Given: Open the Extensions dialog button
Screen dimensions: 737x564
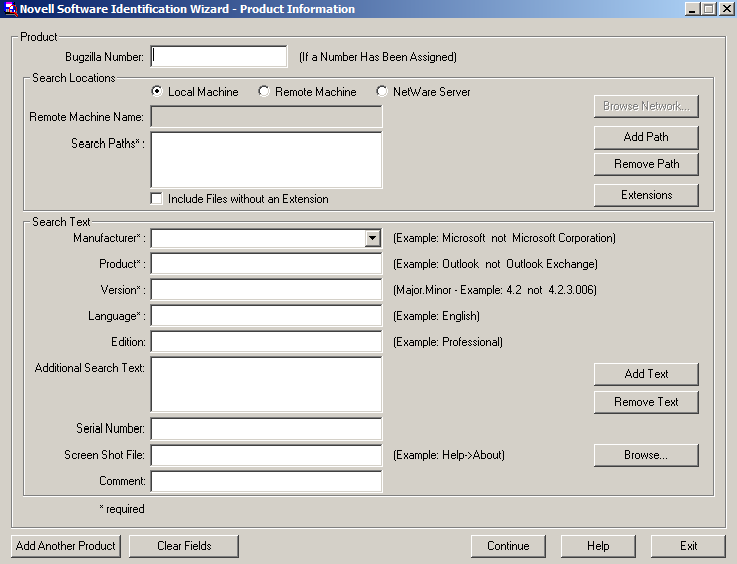Looking at the screenshot, I should click(646, 195).
